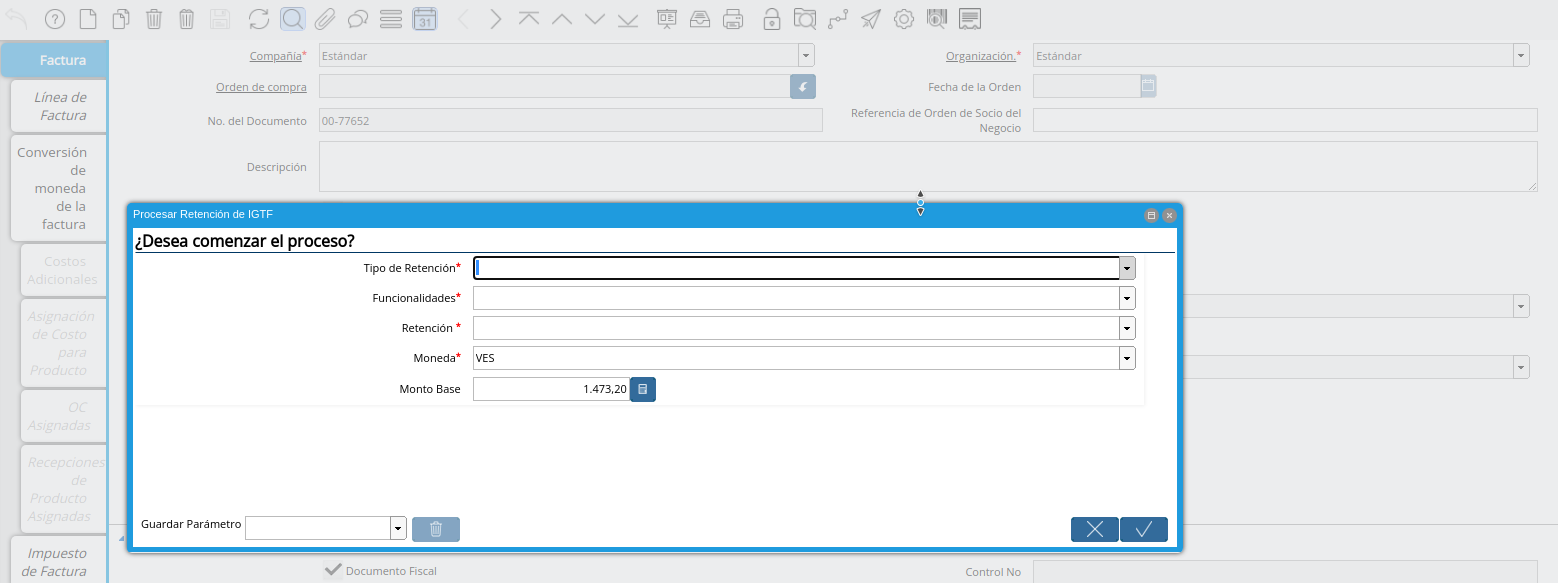Click Referencia de Orden de Socio field
Screen dimensions: 1558x583
tap(1285, 120)
